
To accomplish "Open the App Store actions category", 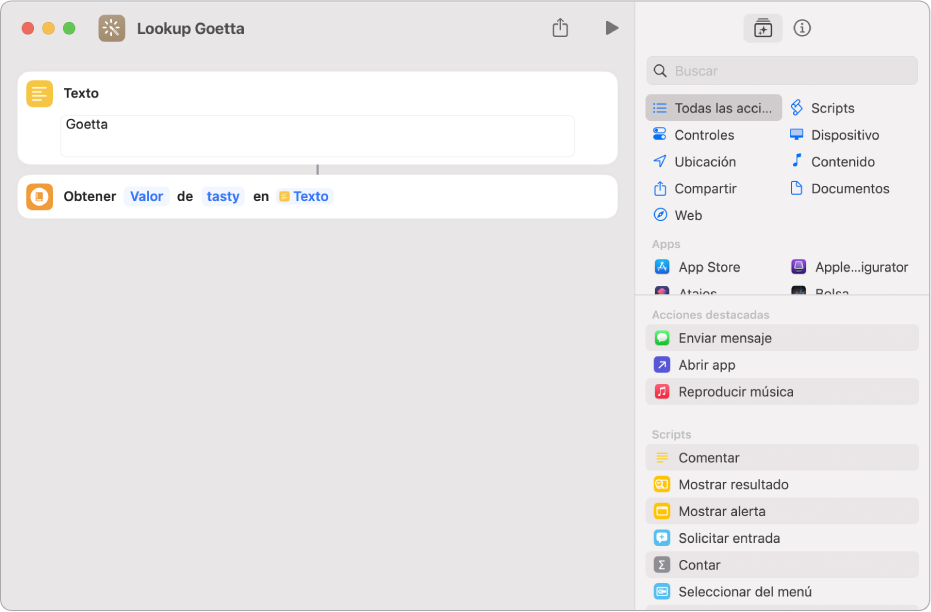I will coord(710,267).
